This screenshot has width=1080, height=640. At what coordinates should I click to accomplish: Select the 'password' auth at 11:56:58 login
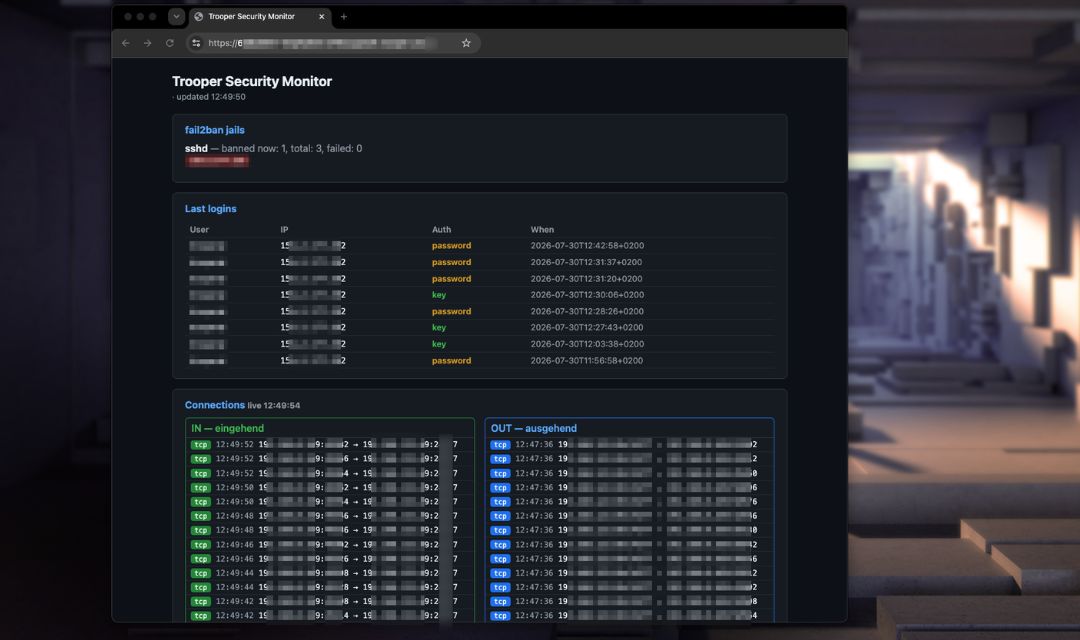tap(451, 360)
